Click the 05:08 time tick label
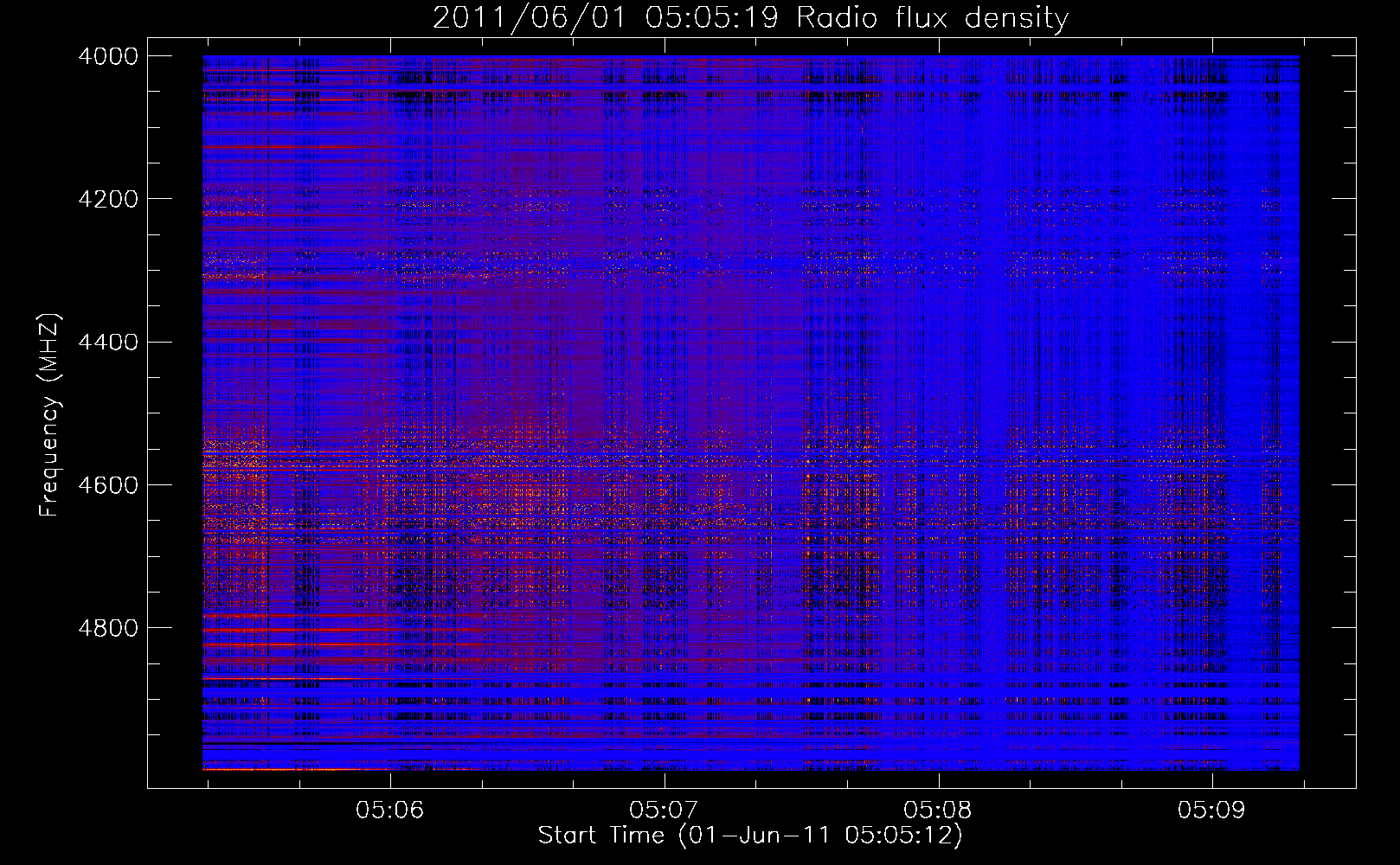The height and width of the screenshot is (865, 1400). coord(938,811)
